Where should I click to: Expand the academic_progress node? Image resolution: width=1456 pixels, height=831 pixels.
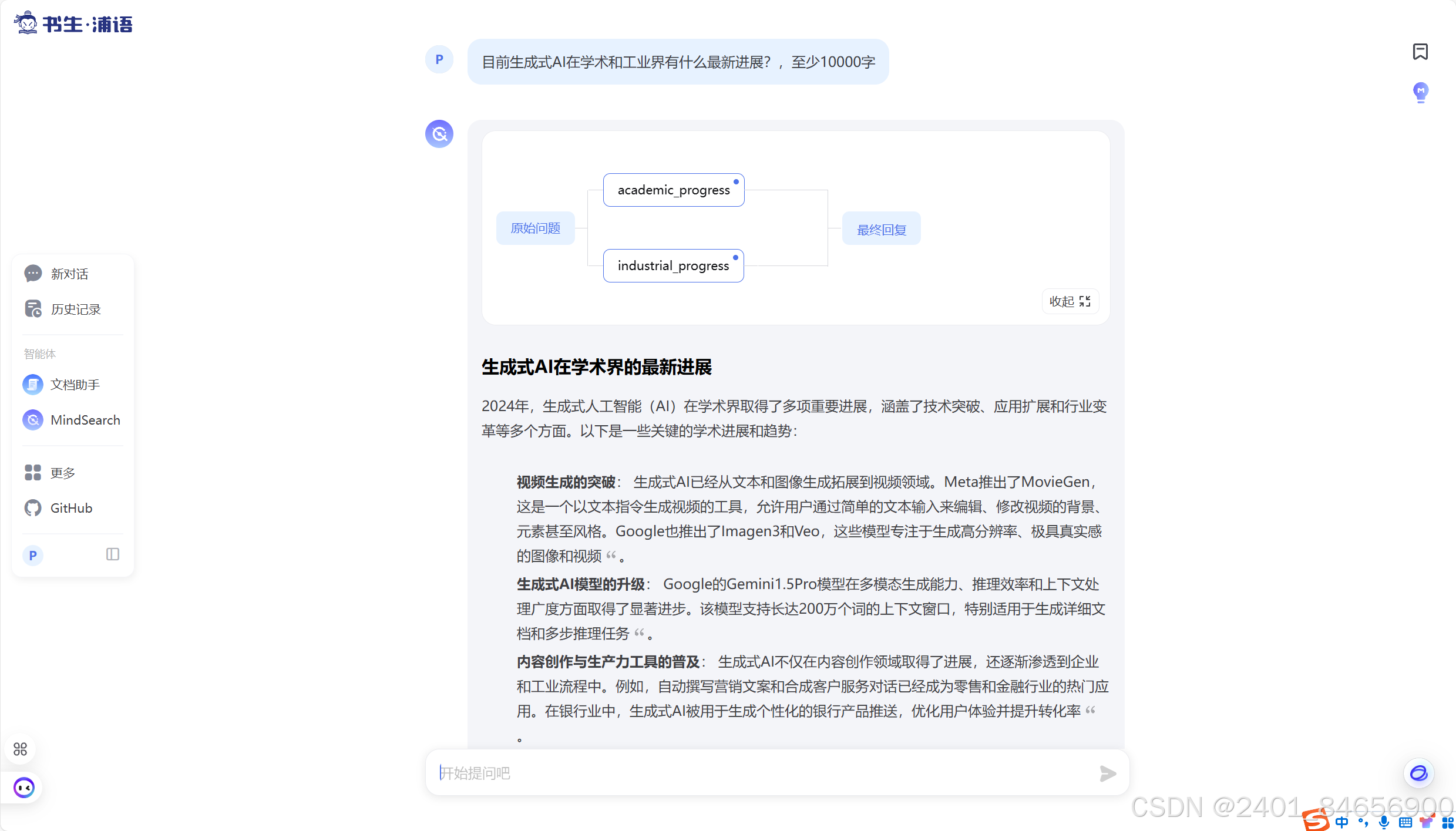tap(674, 190)
